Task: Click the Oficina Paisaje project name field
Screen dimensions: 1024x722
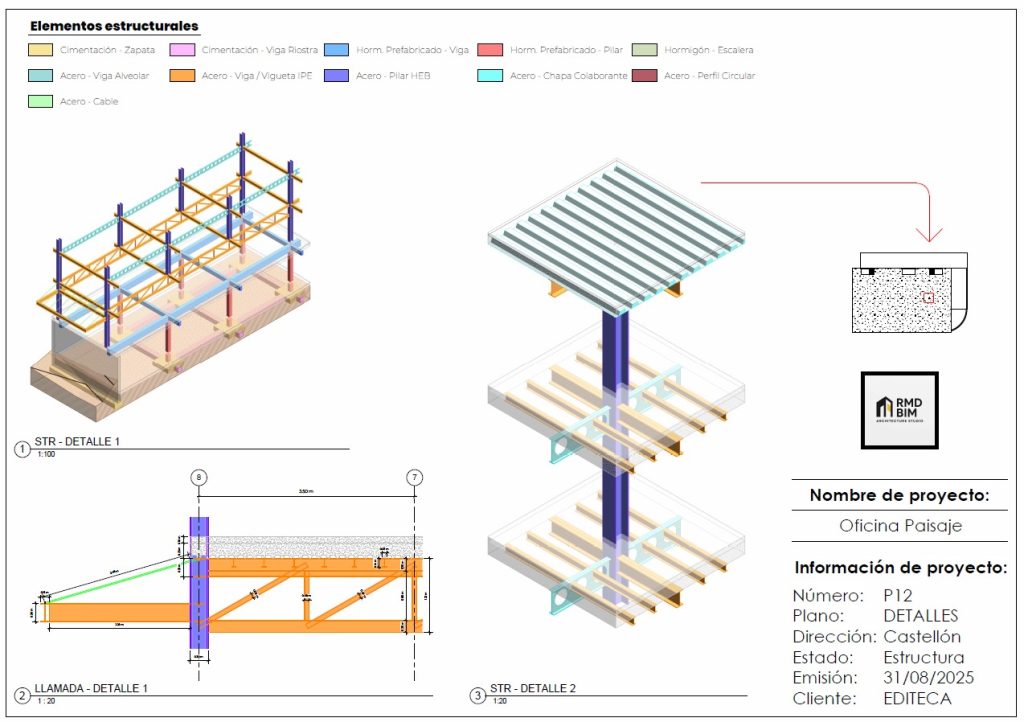Action: (x=899, y=526)
